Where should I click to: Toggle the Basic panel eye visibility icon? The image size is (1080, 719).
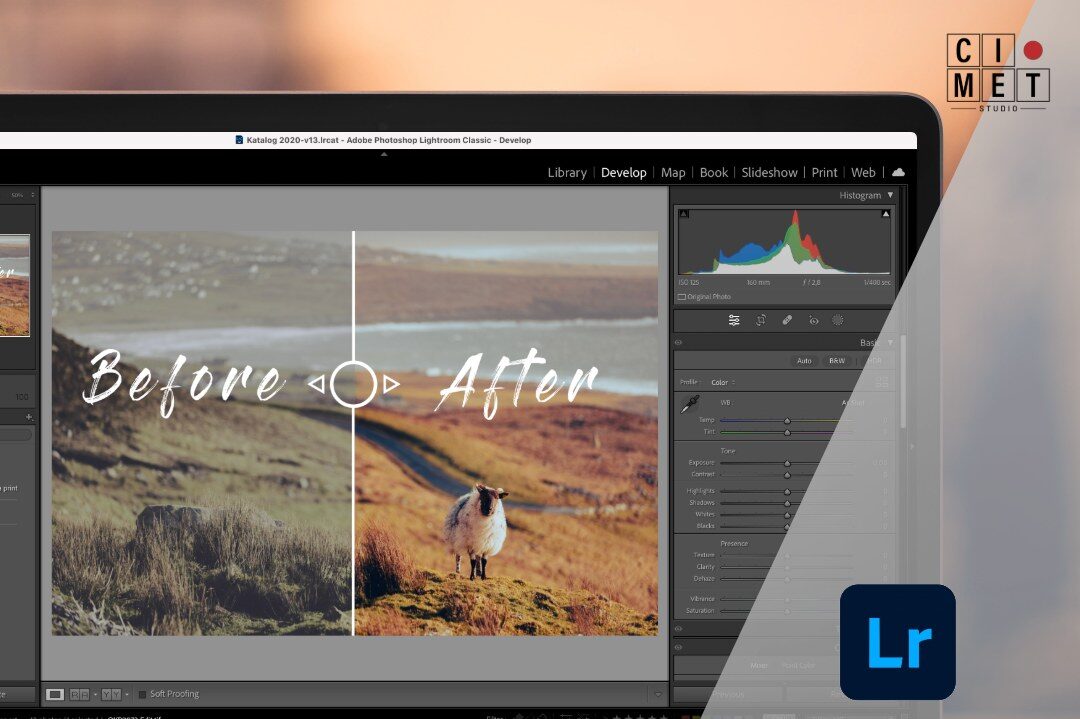pos(679,343)
